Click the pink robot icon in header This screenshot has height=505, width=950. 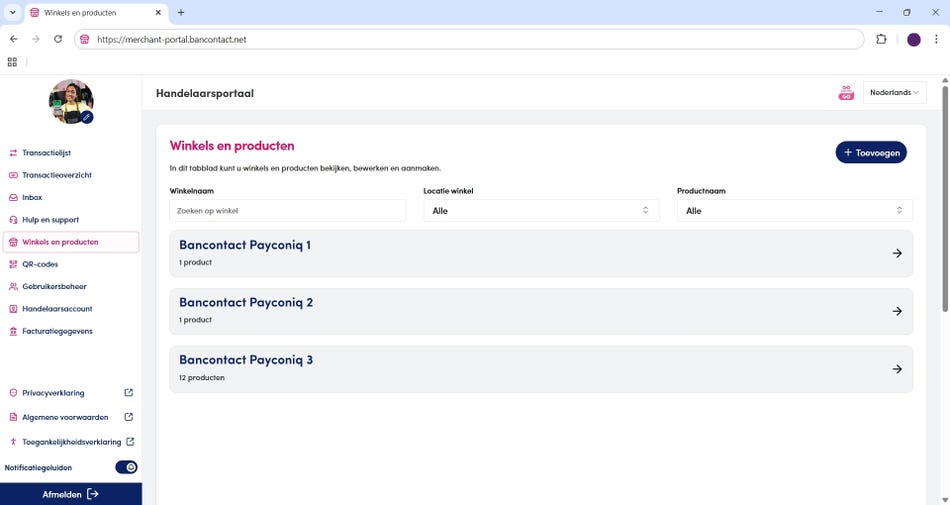(x=846, y=93)
